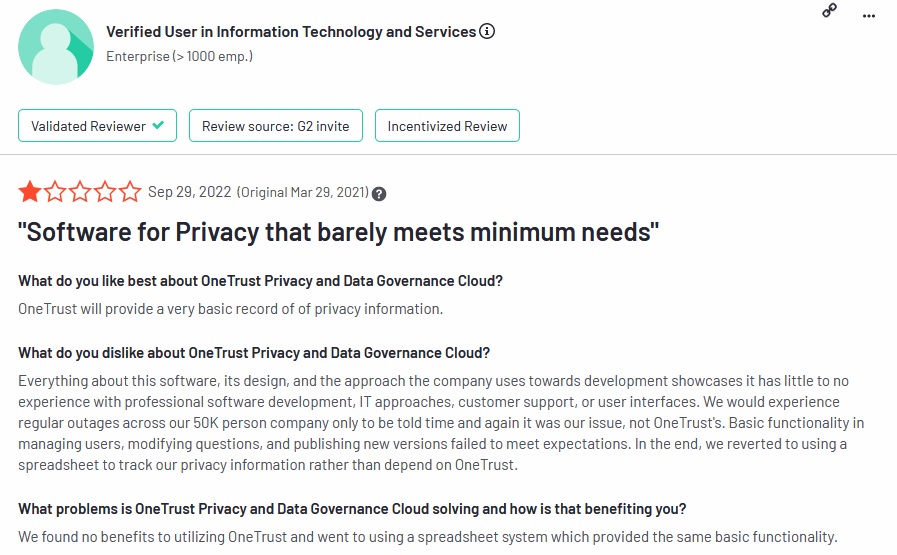The height and width of the screenshot is (555, 897).
Task: Click the filled first rating star
Action: coord(30,191)
